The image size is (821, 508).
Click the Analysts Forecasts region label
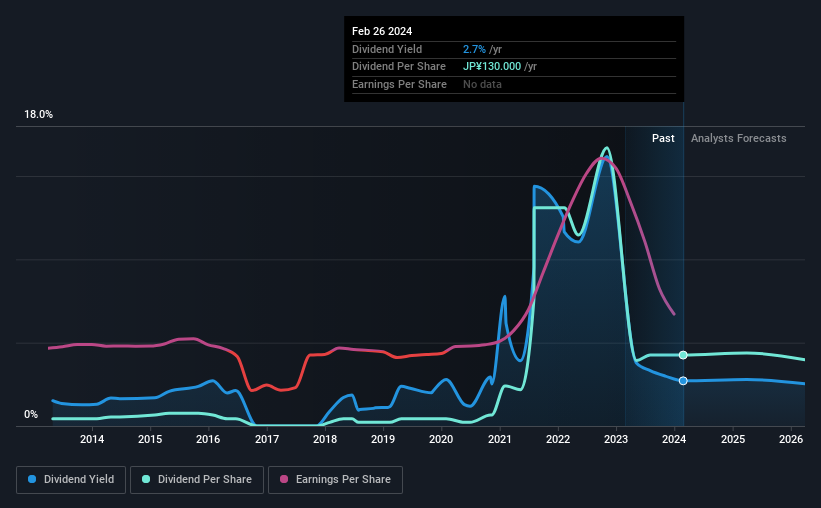738,138
